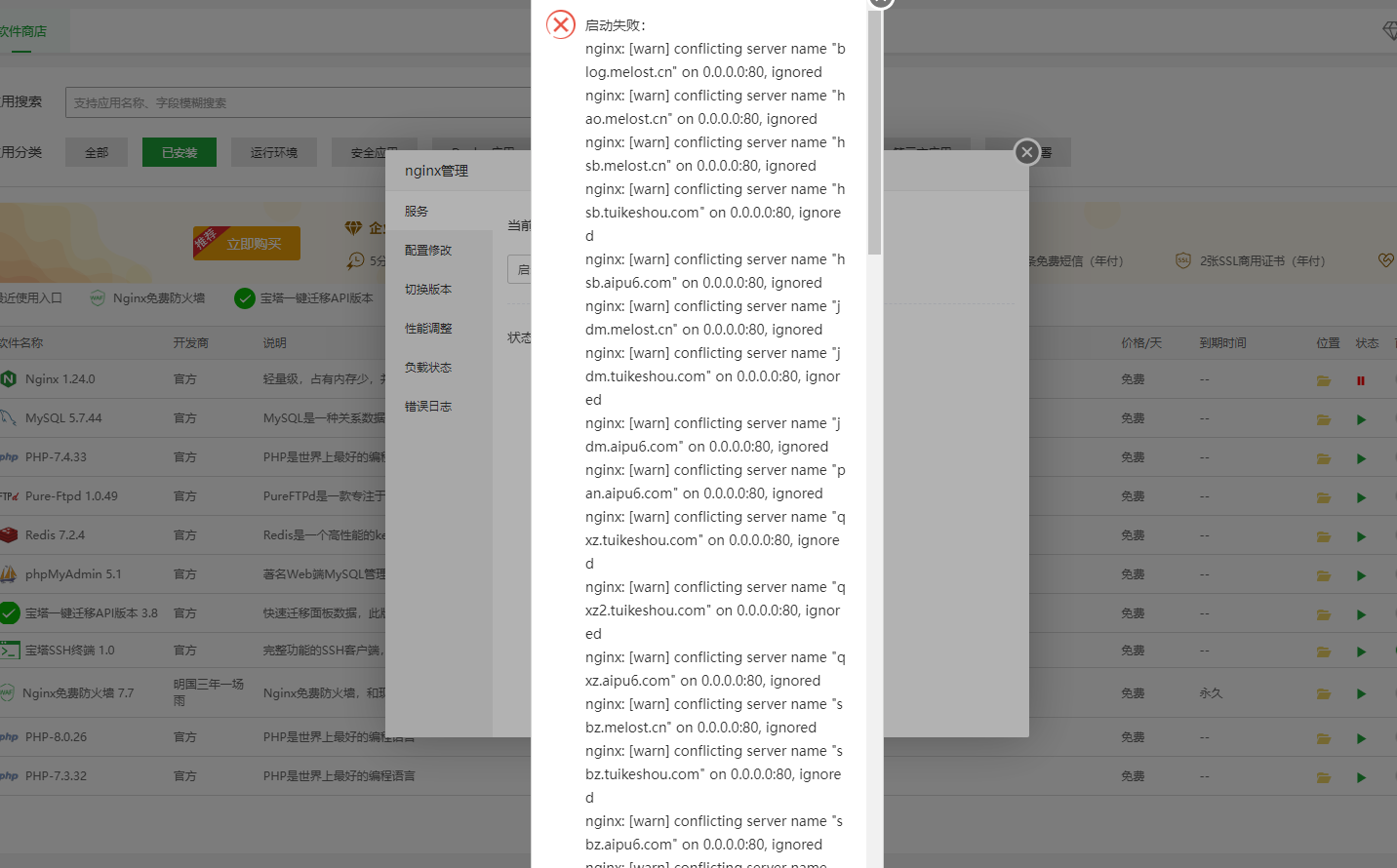Open the PHP-7.4.33 folder location icon
The image size is (1397, 868).
[x=1324, y=458]
